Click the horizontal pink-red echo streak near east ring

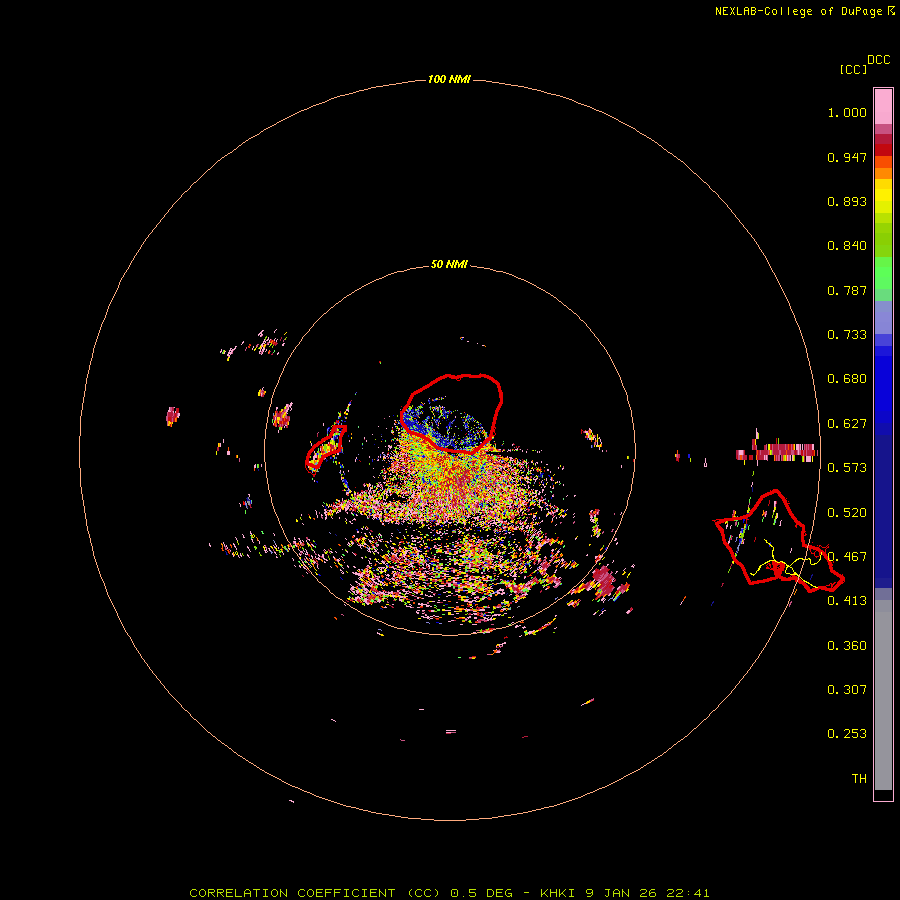[x=777, y=452]
